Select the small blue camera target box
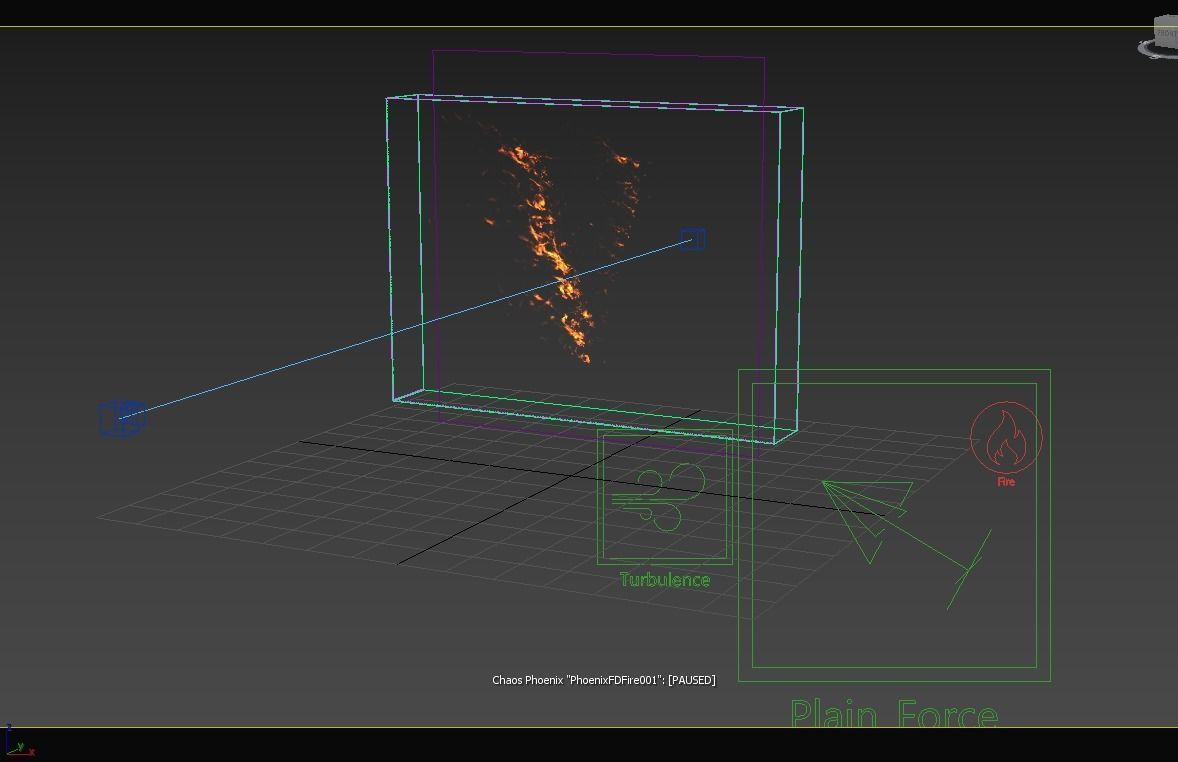This screenshot has width=1178, height=762. 693,239
